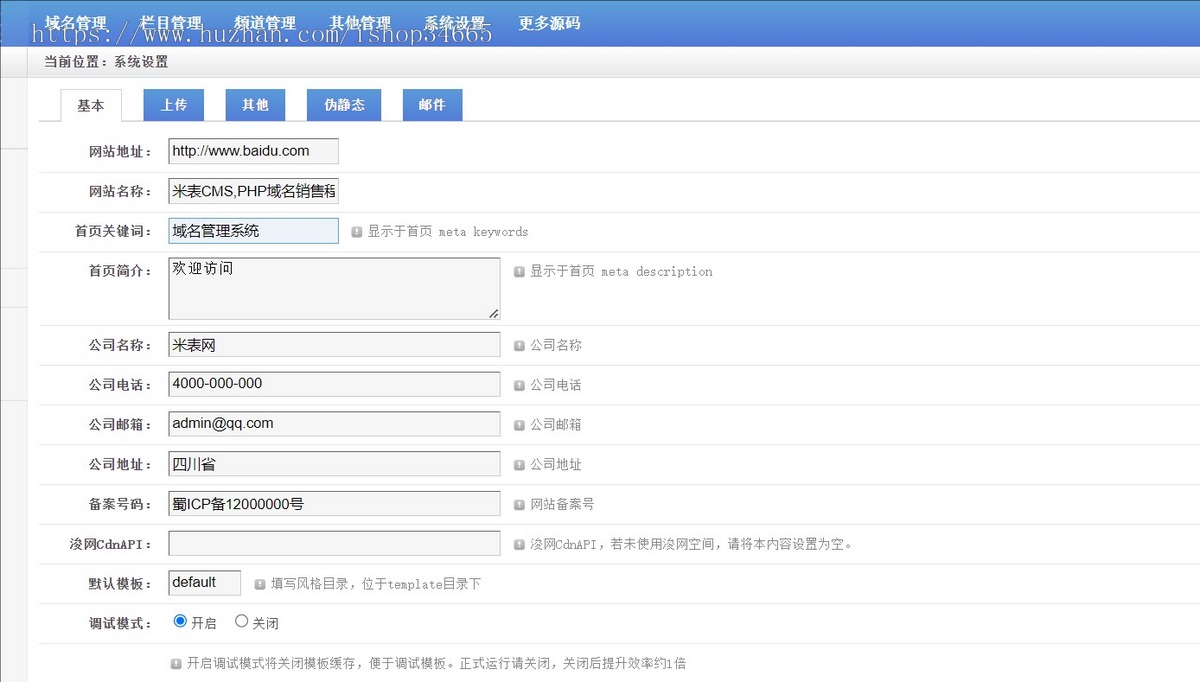This screenshot has width=1200, height=682.
Task: Click the 公司电话 input field
Action: pos(334,384)
